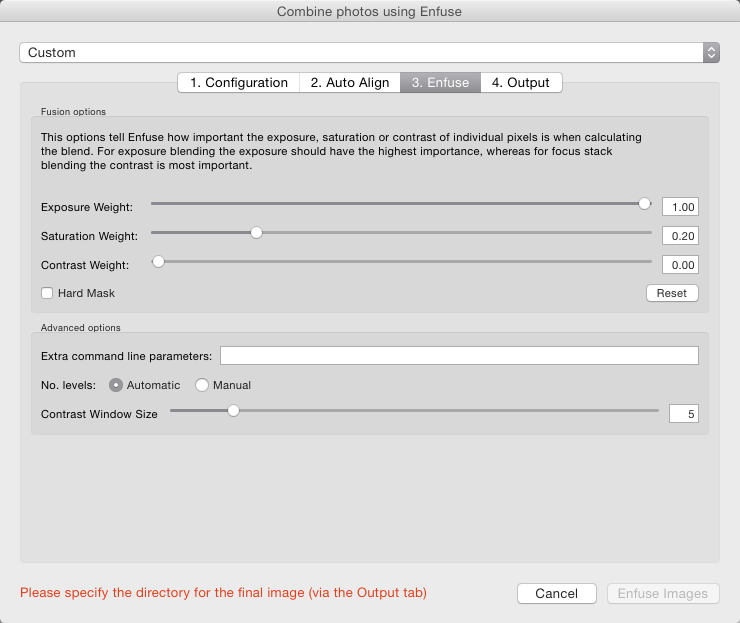
Task: Click the Contrast Weight value field 0.00
Action: tap(680, 265)
